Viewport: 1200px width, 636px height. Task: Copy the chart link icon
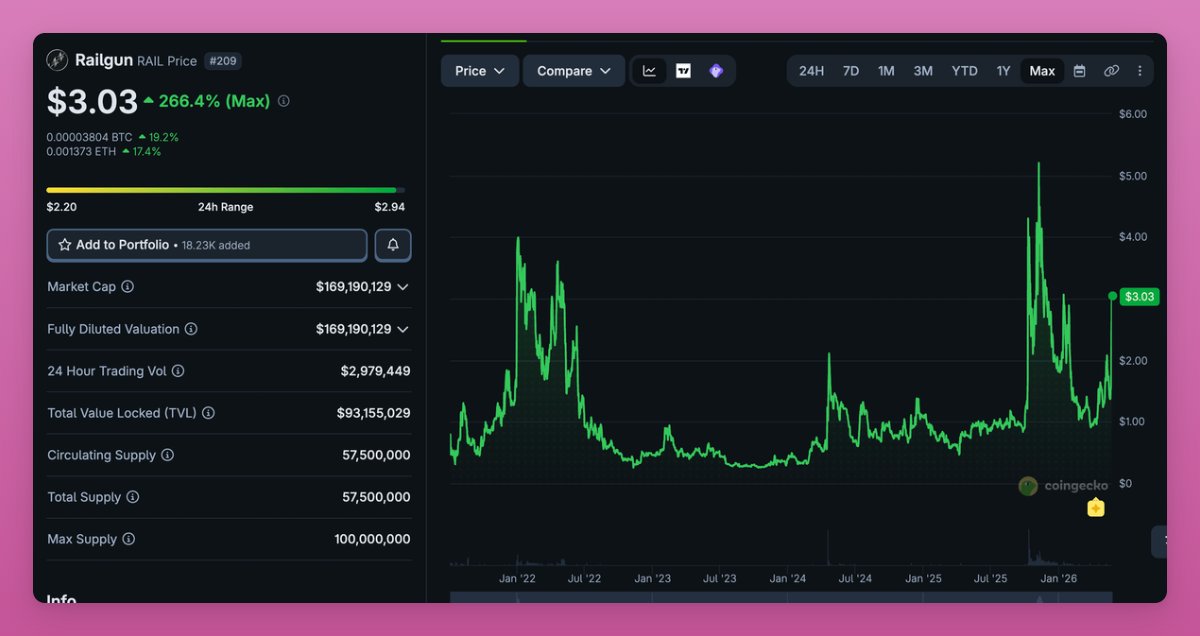pos(1111,71)
